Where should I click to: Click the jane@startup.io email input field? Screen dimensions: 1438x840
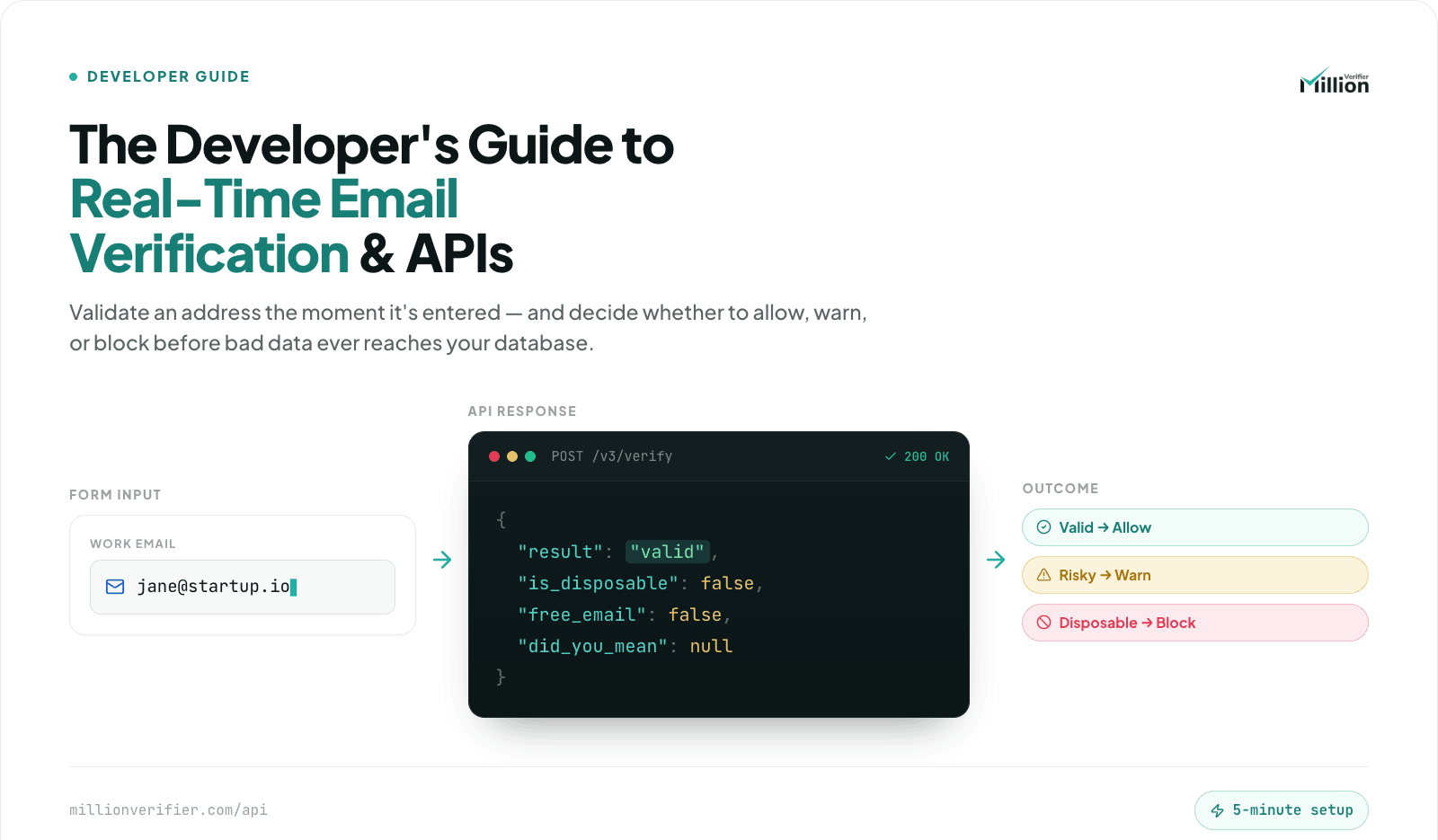tap(243, 588)
